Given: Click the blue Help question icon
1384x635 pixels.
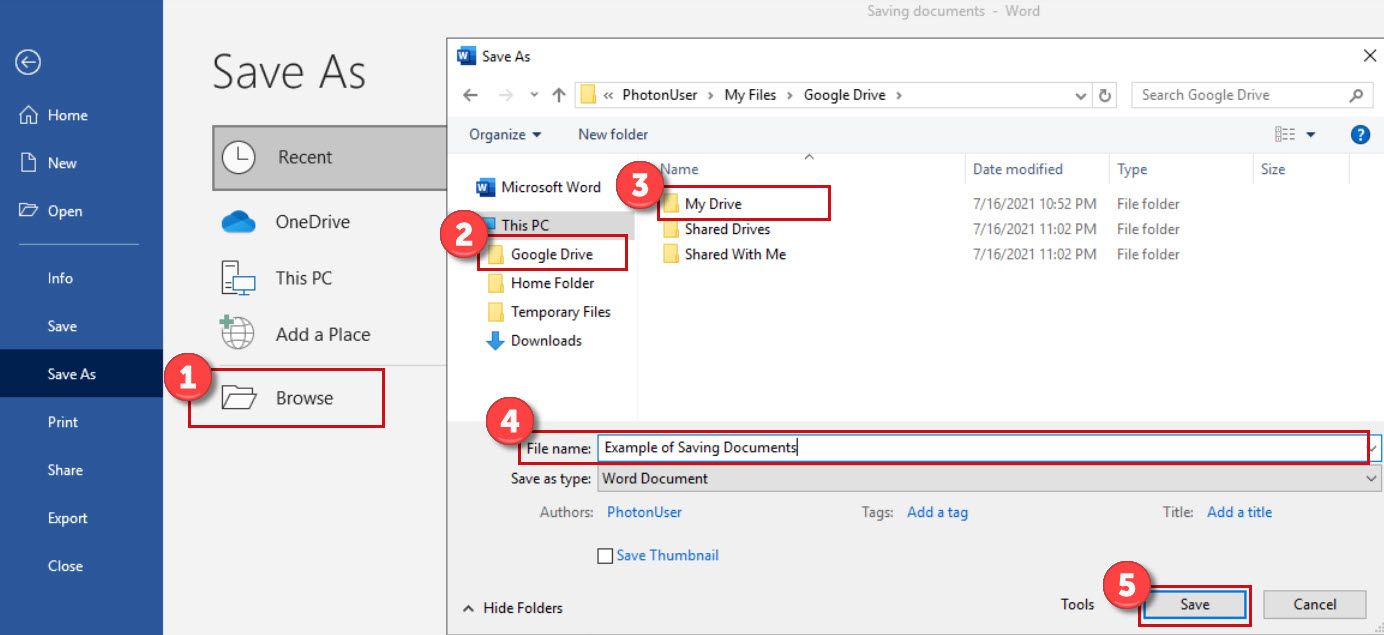Looking at the screenshot, I should click(x=1360, y=134).
